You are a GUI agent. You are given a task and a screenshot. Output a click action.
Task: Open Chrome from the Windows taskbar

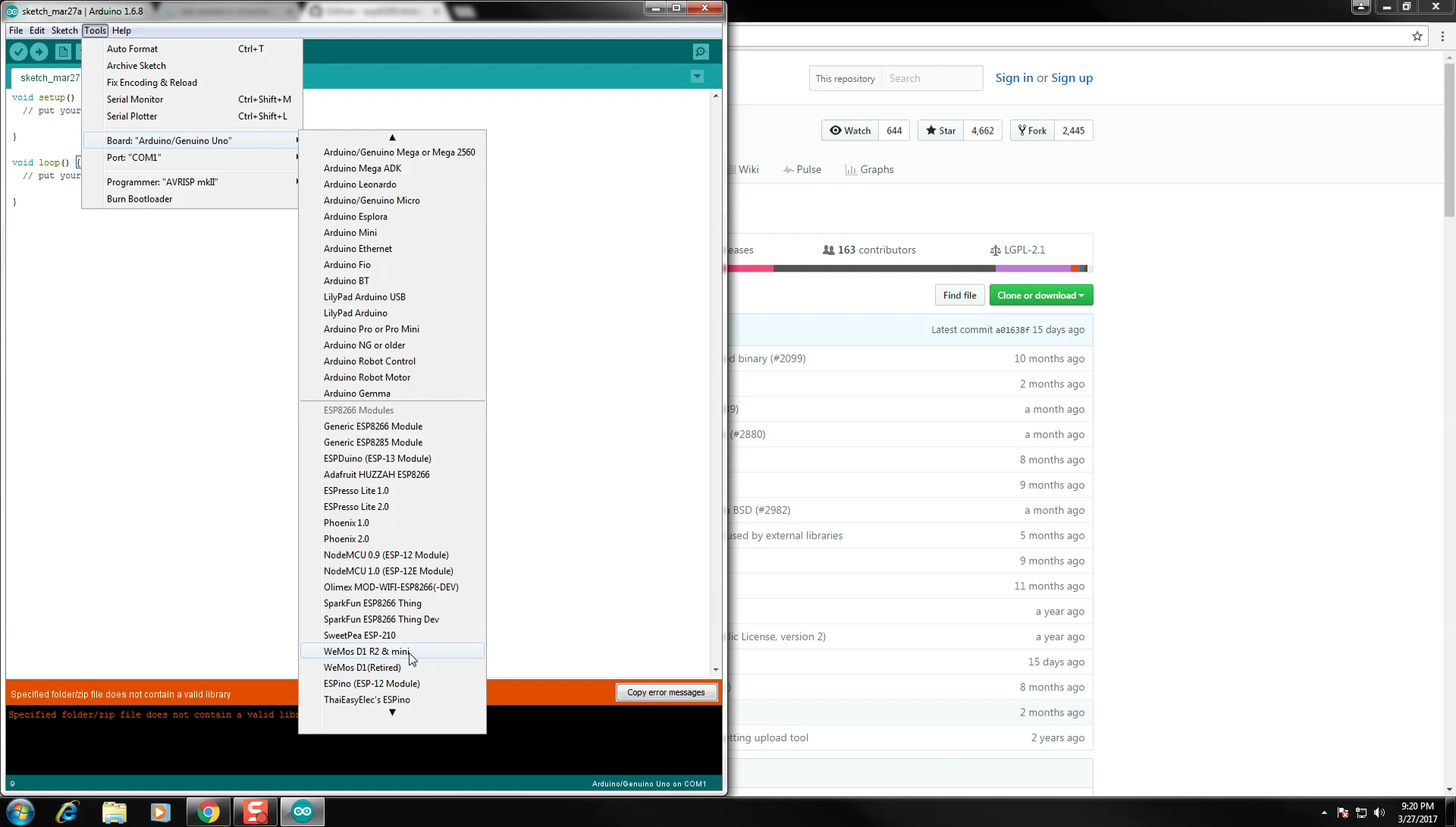pos(208,812)
